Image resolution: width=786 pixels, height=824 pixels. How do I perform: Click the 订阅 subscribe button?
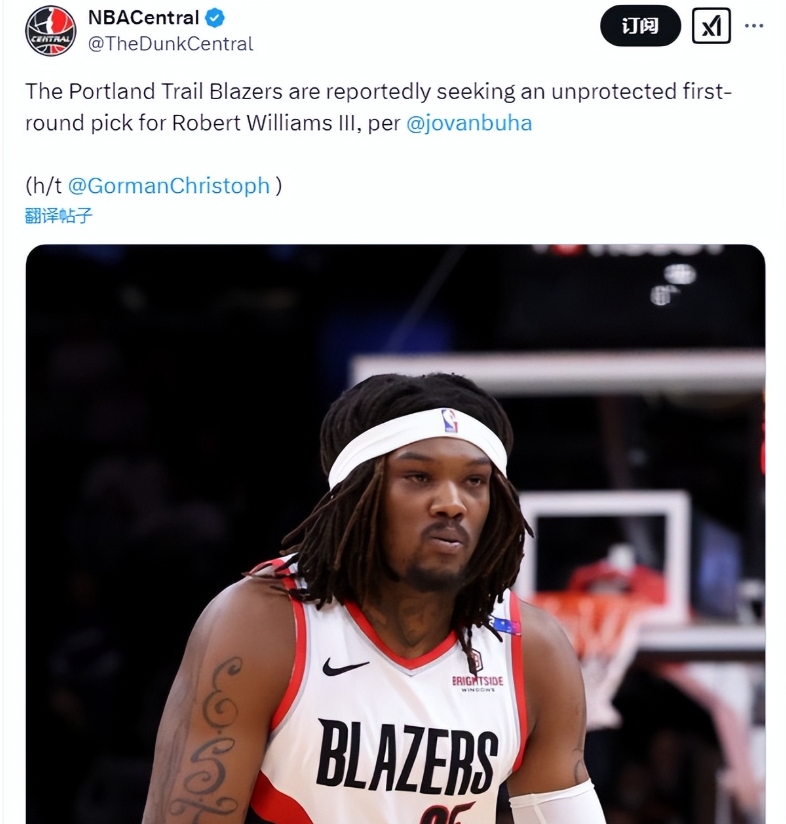coord(640,25)
